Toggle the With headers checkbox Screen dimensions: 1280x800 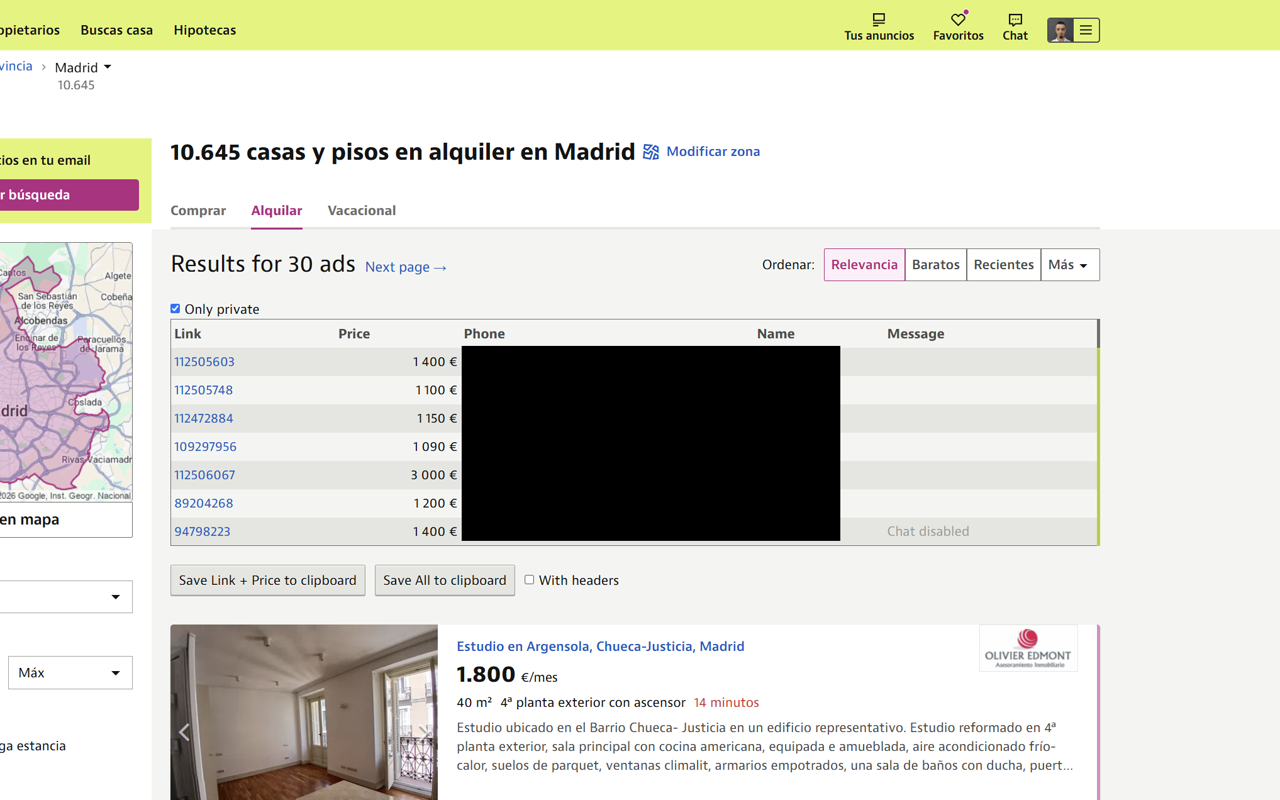click(530, 580)
